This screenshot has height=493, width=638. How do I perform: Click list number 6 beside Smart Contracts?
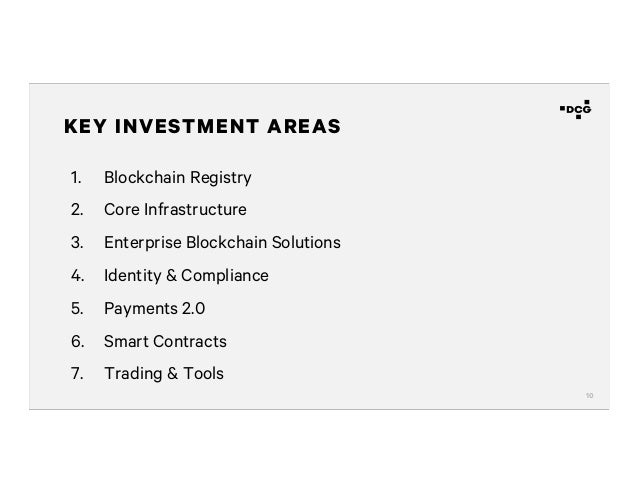click(76, 341)
